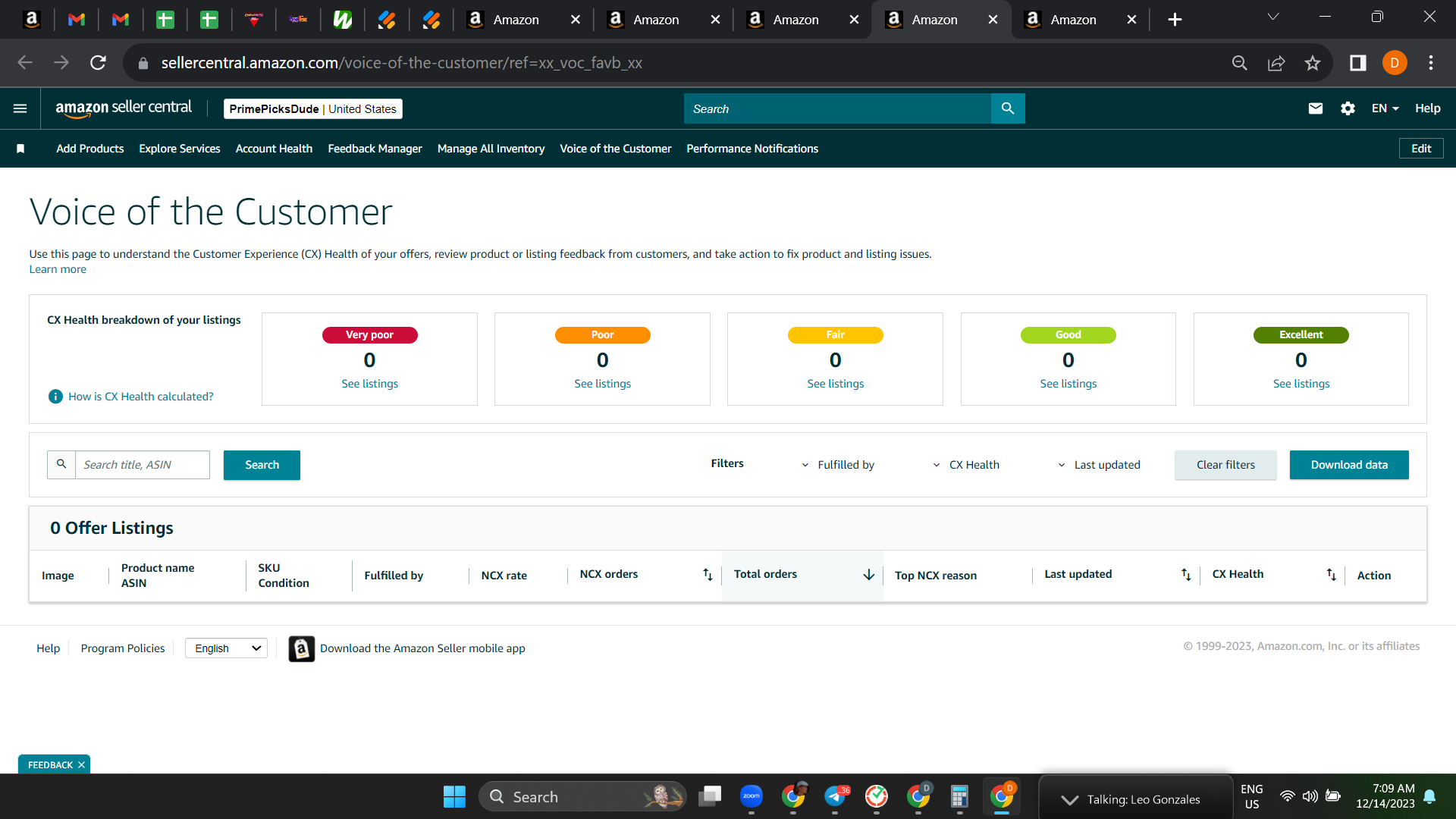This screenshot has width=1456, height=819.
Task: Click the teal Search button
Action: click(262, 465)
